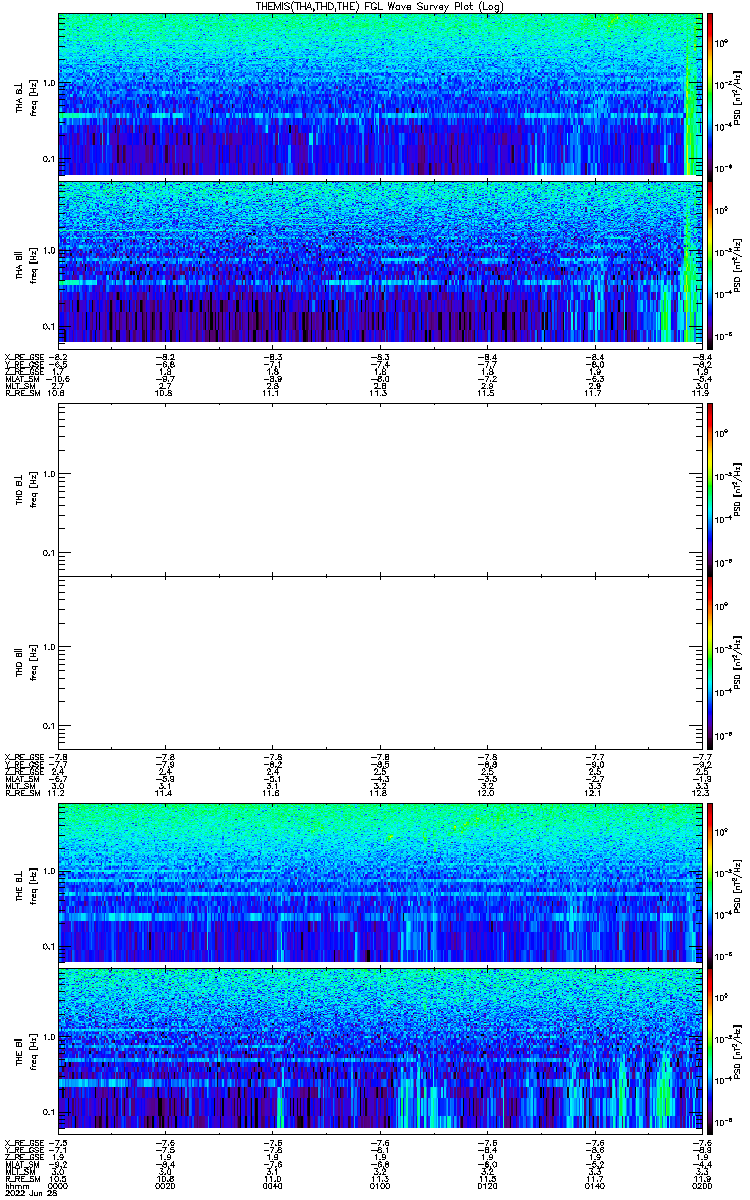Screen dimensions: 750x1200
Task: Click the THA B-perpendicular freq [Hz] axis label
Action: pos(33,96)
